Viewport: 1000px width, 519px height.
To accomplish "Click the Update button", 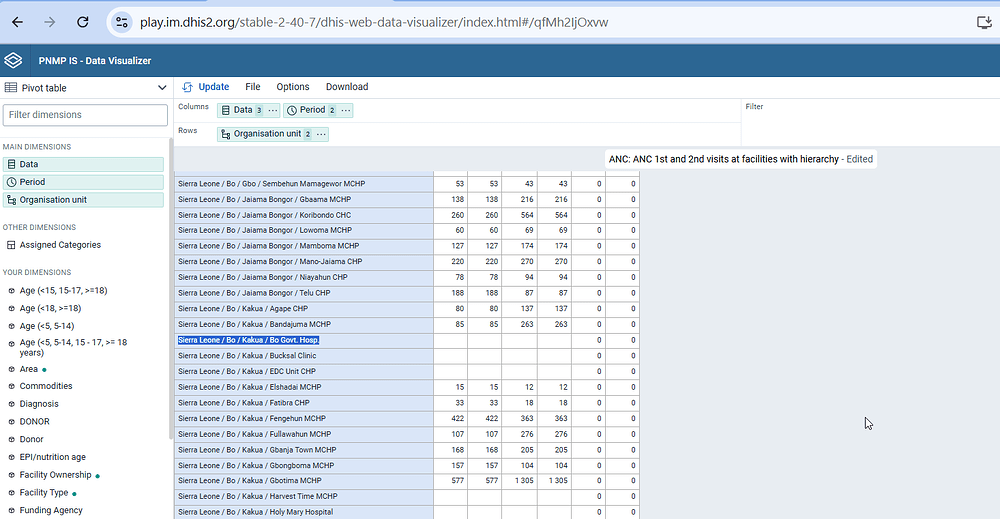I will tap(205, 87).
